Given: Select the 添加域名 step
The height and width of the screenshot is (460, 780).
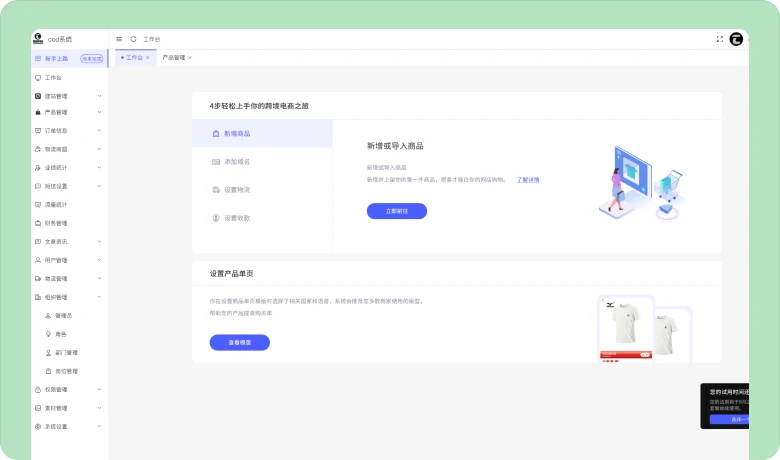Looking at the screenshot, I should pos(237,161).
